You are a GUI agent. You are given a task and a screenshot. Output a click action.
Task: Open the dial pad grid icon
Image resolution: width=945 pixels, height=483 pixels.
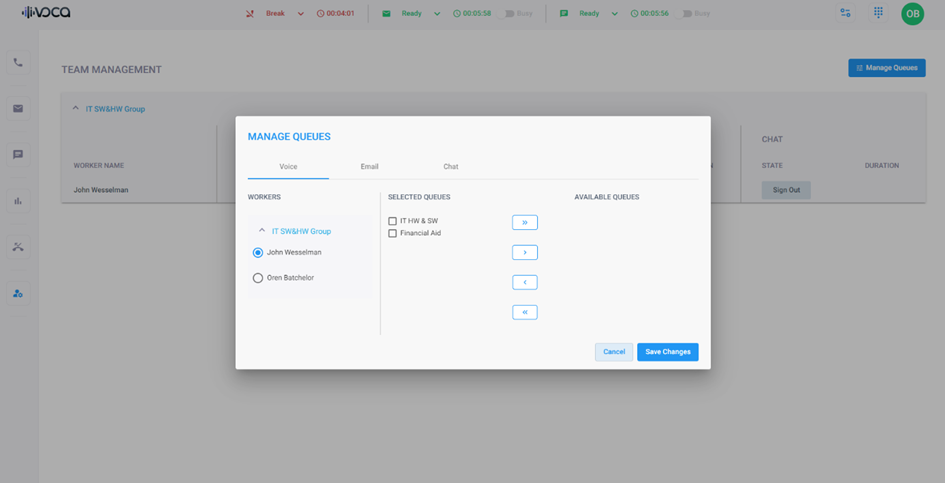(x=878, y=13)
